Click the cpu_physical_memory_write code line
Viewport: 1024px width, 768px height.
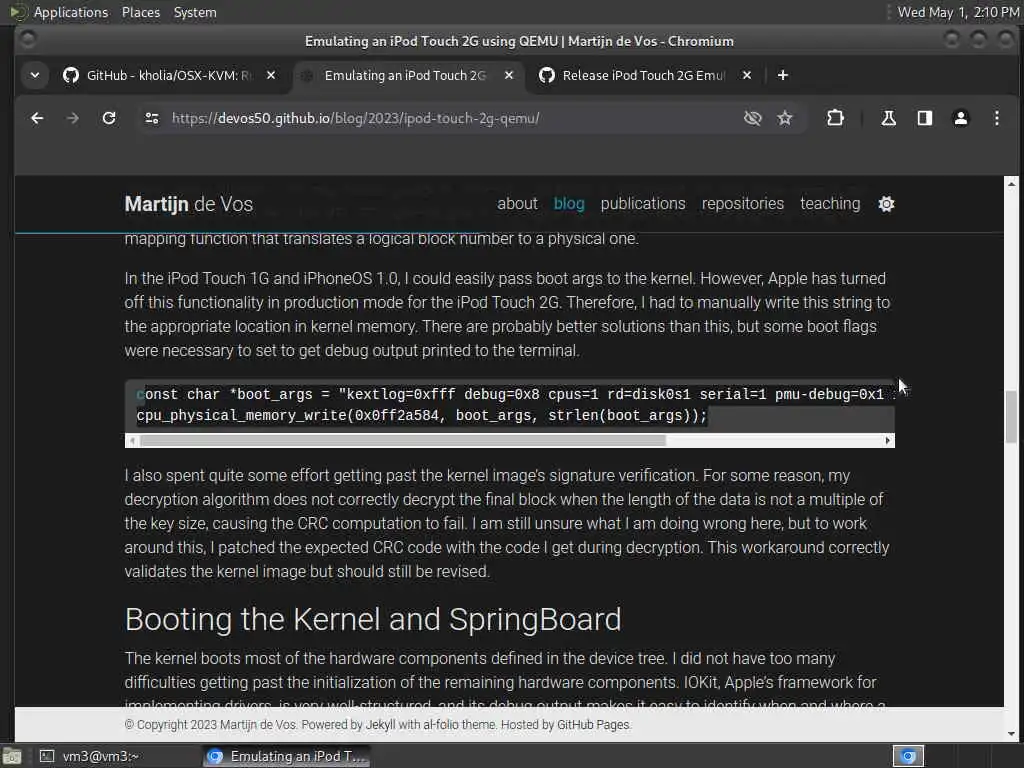point(422,415)
